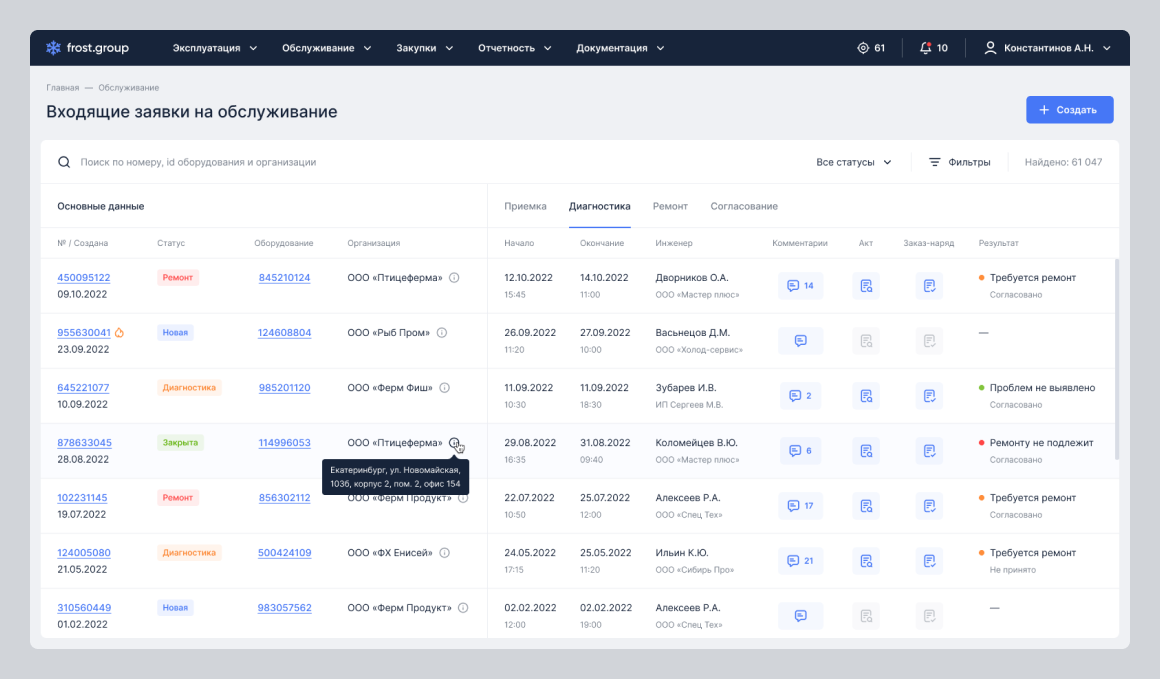The image size is (1160, 679).
Task: Switch to the Ремонт tab
Action: [x=670, y=206]
